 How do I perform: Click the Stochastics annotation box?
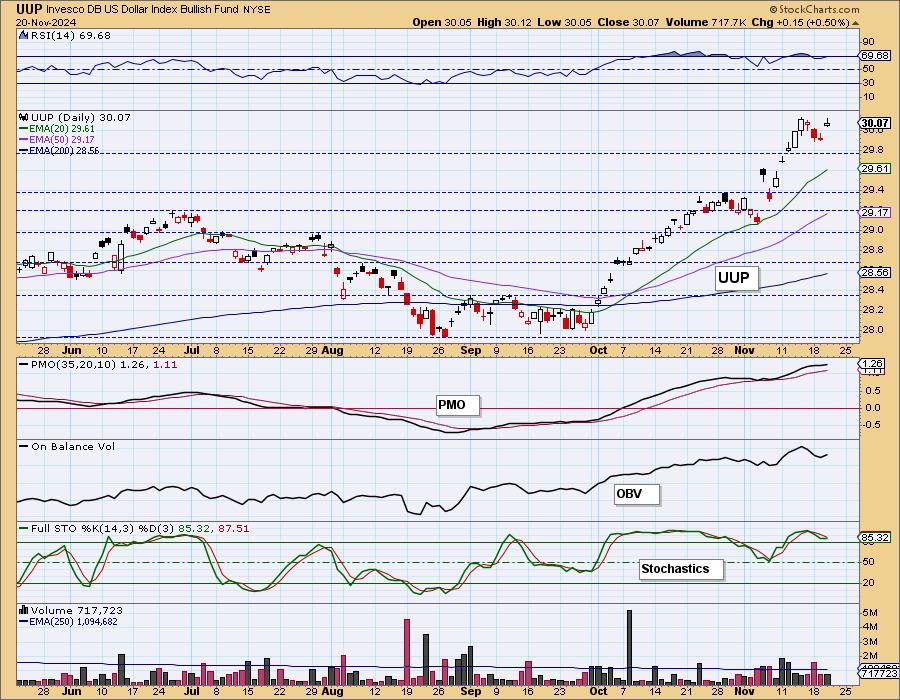click(x=681, y=569)
